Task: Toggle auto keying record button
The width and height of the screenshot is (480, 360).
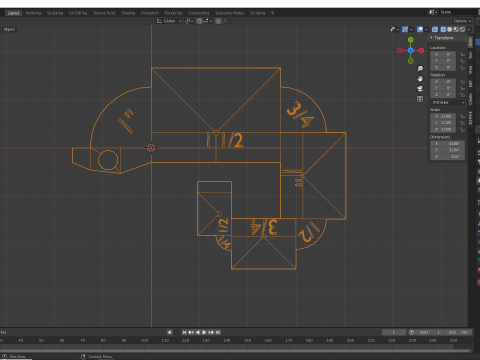Action: click(x=170, y=332)
